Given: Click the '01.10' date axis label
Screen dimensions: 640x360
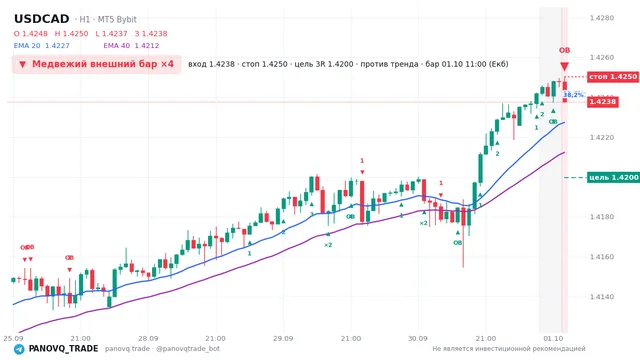Looking at the screenshot, I should tap(553, 339).
